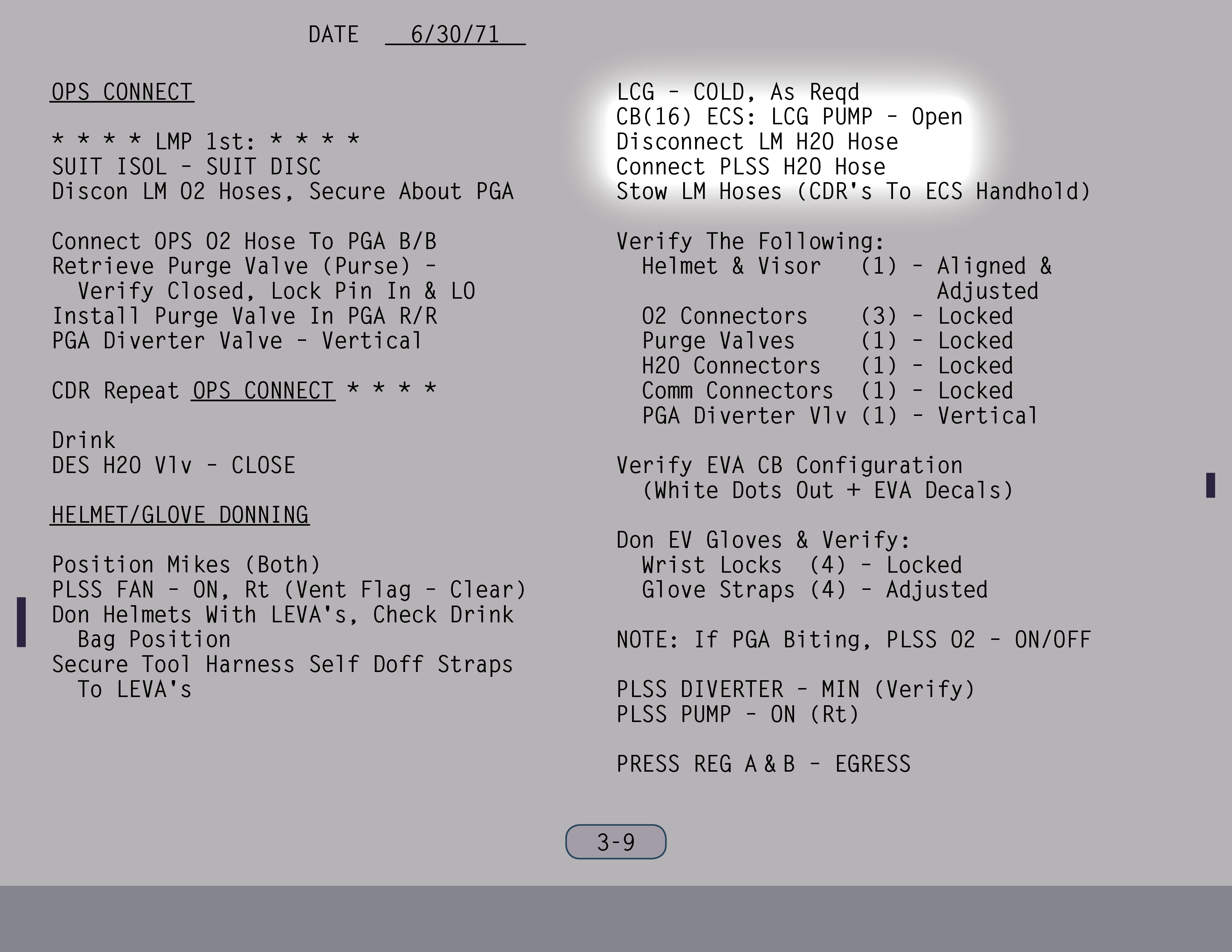
Task: Click the Disconnect LM H2O Hose line
Action: [x=756, y=141]
